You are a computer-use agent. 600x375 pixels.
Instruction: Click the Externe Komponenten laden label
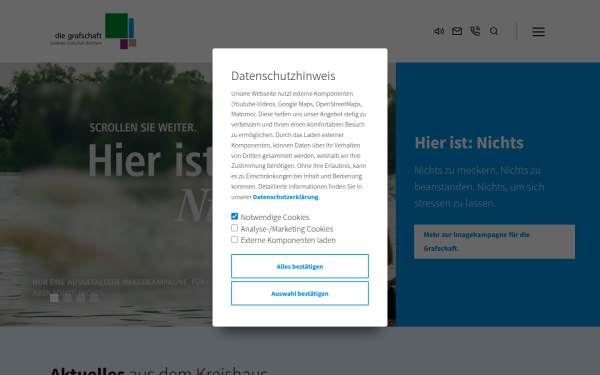288,240
